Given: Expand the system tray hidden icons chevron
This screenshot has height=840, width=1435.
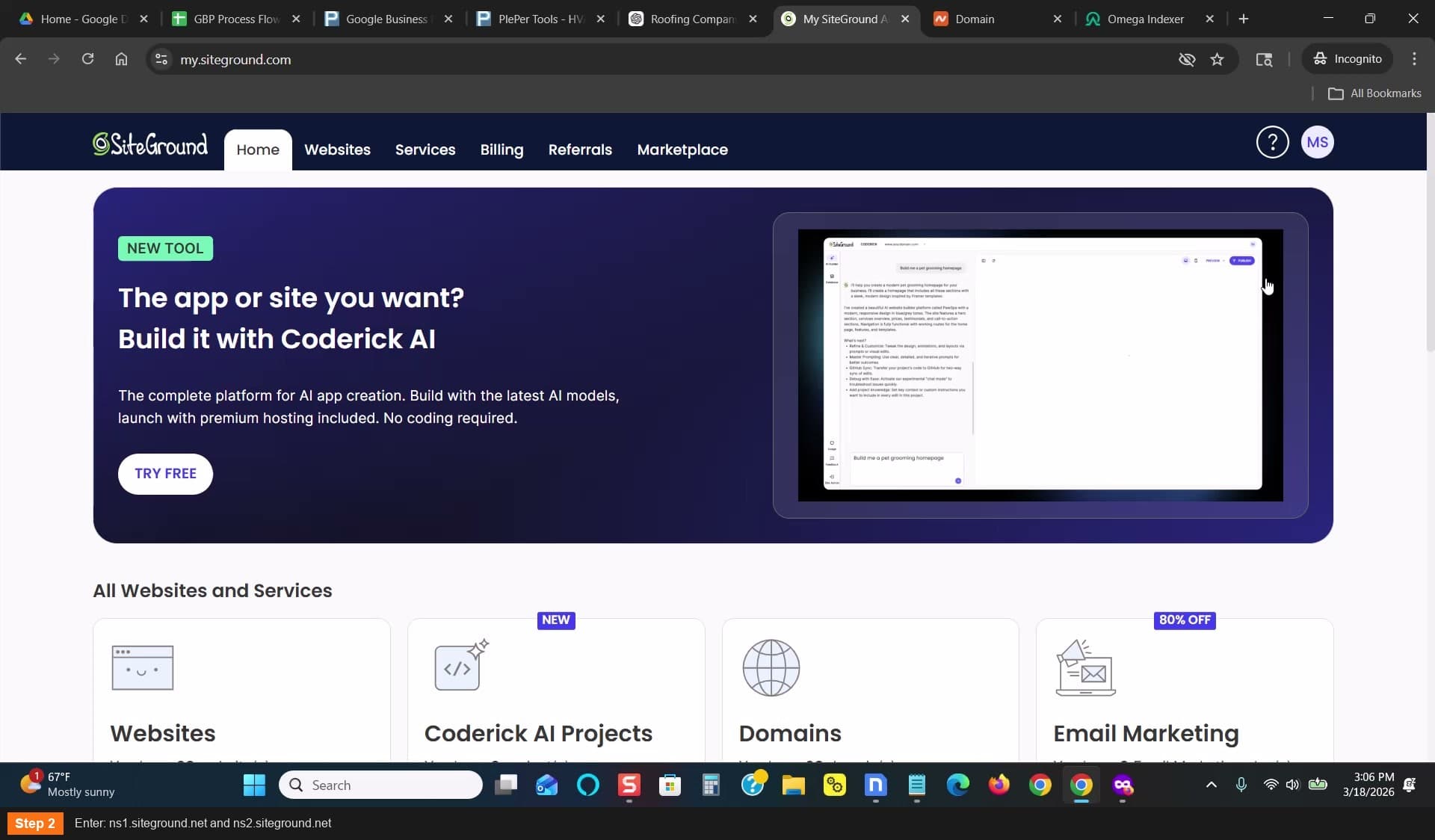Looking at the screenshot, I should point(1211,785).
